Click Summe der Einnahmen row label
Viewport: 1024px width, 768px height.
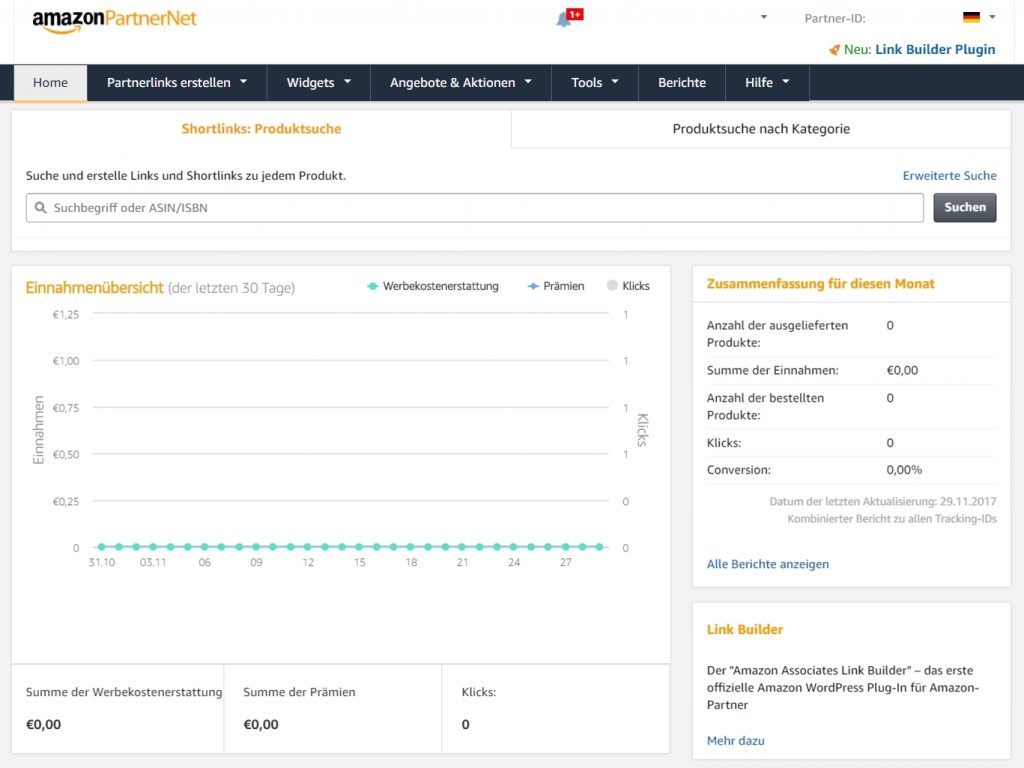(x=773, y=370)
